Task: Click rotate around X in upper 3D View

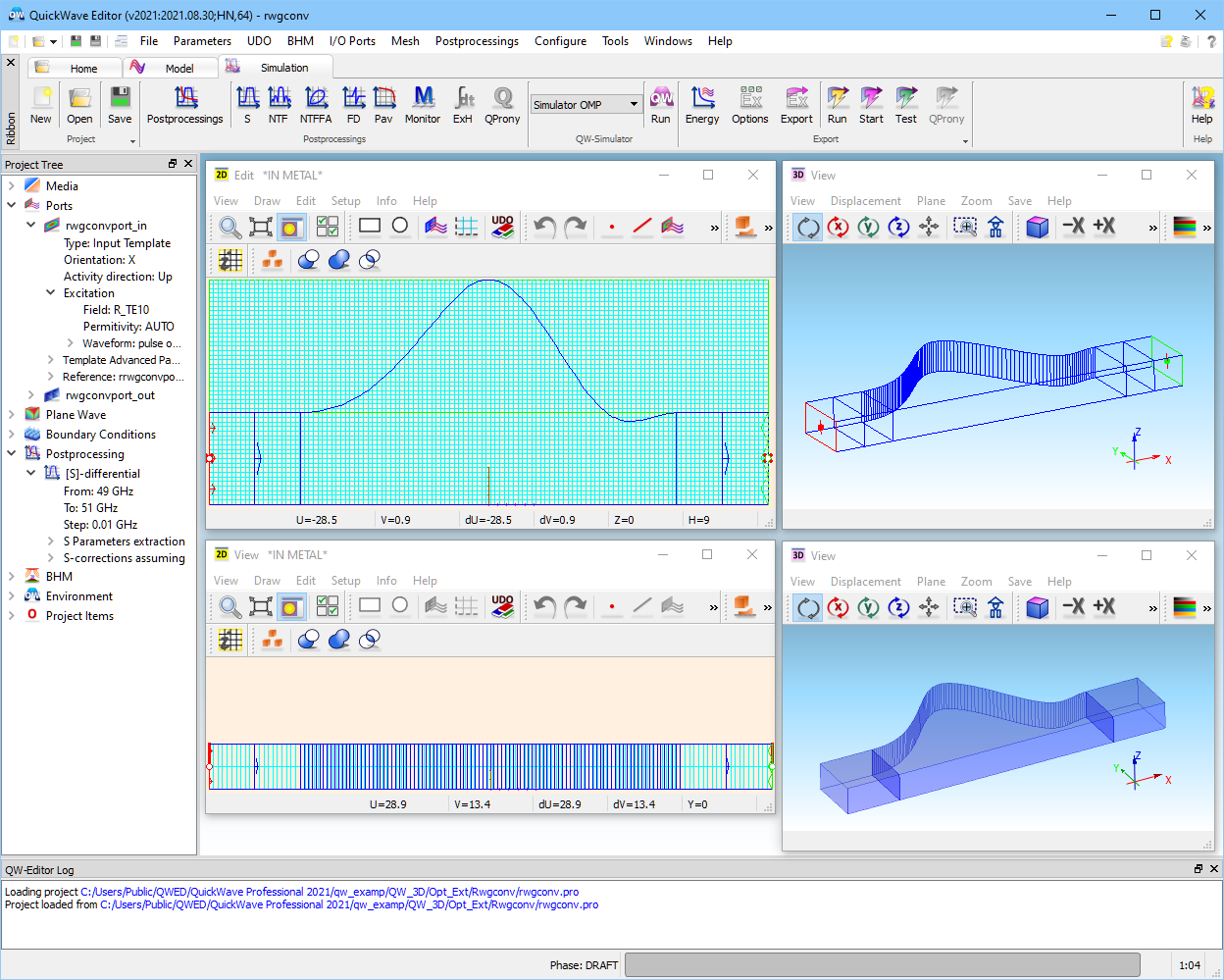Action: 838,227
